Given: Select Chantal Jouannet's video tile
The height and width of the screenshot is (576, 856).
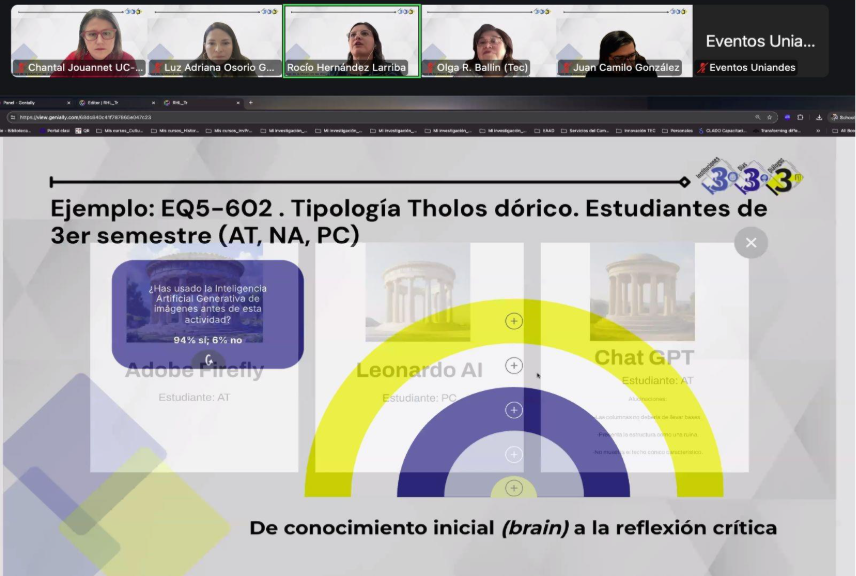Looking at the screenshot, I should 79,41.
